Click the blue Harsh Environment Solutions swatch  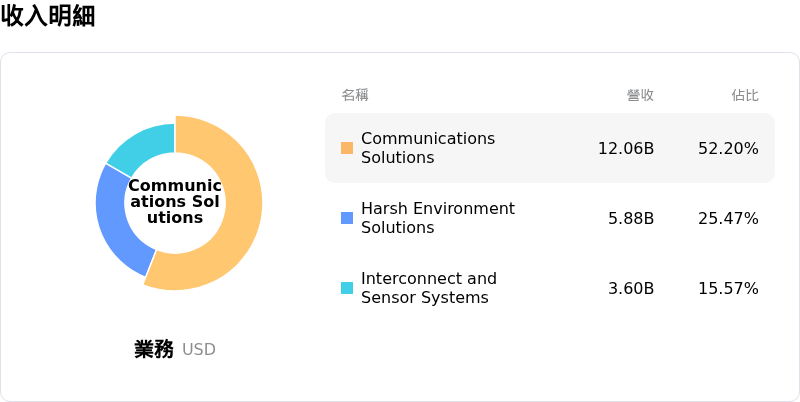[x=347, y=218]
